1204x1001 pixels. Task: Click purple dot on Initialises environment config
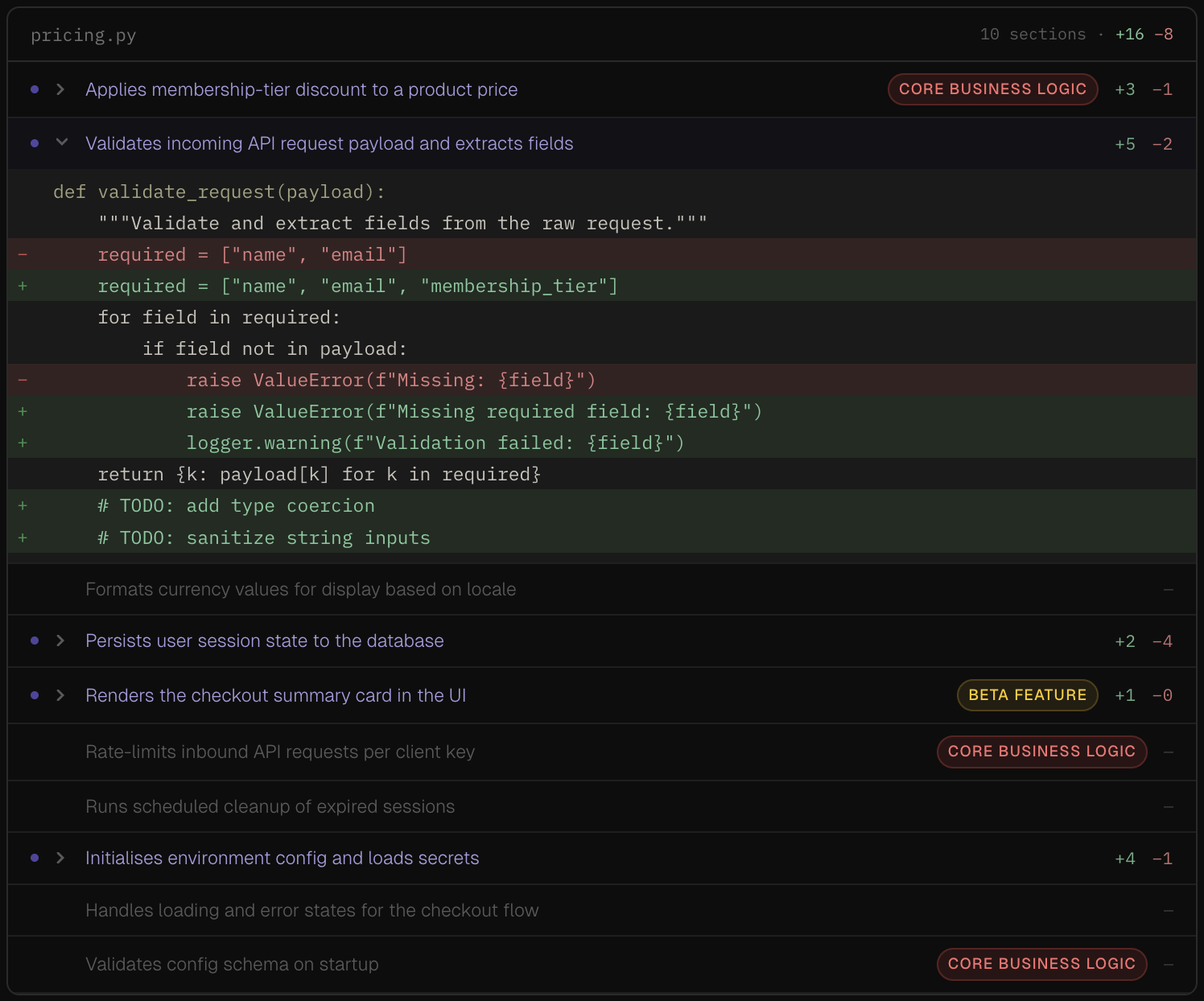(33, 858)
